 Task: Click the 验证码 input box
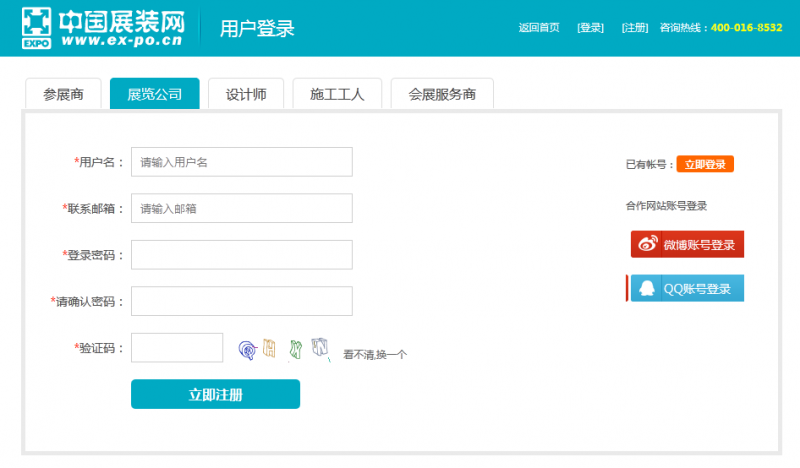click(x=177, y=348)
